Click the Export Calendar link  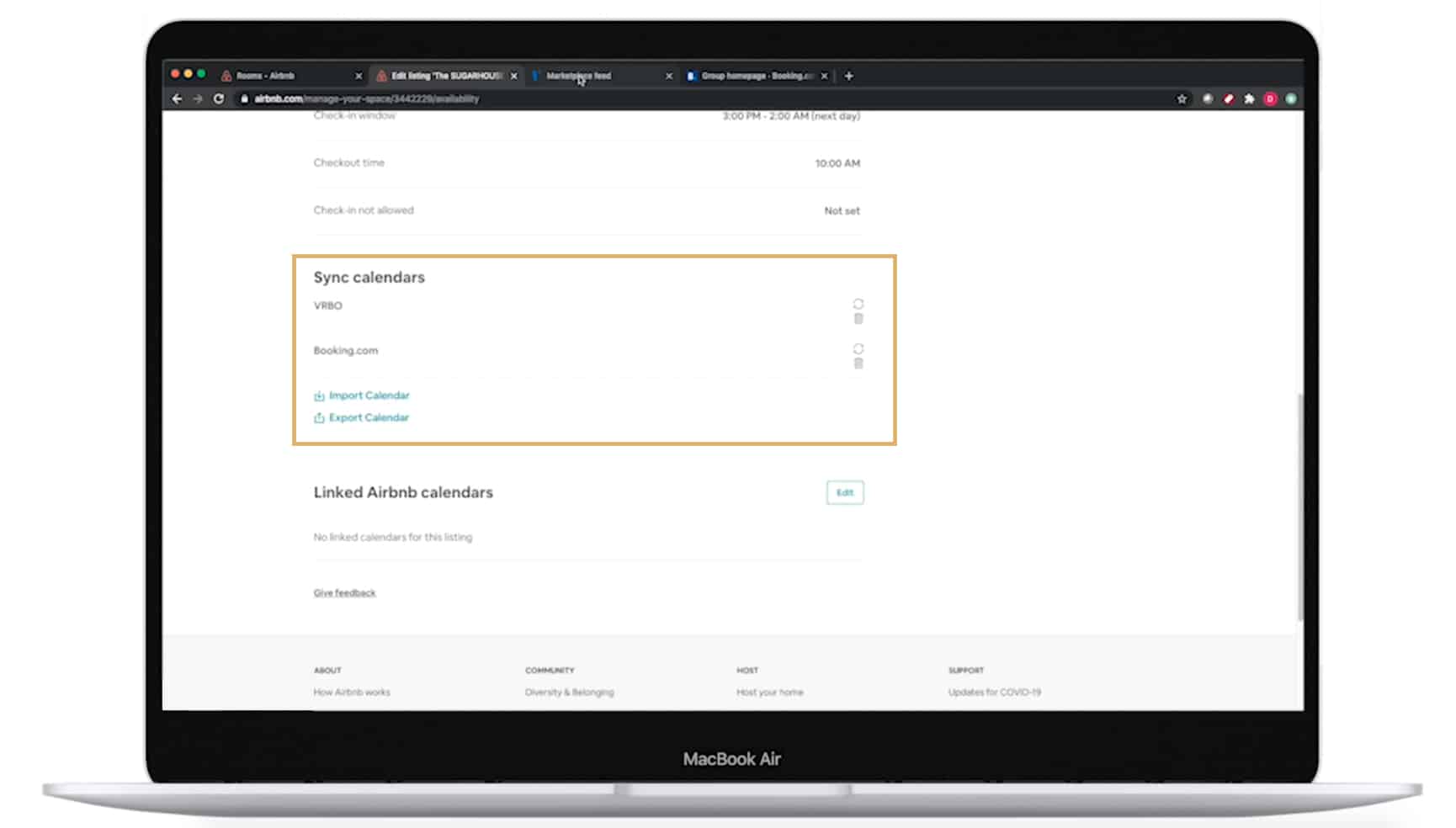coord(362,417)
